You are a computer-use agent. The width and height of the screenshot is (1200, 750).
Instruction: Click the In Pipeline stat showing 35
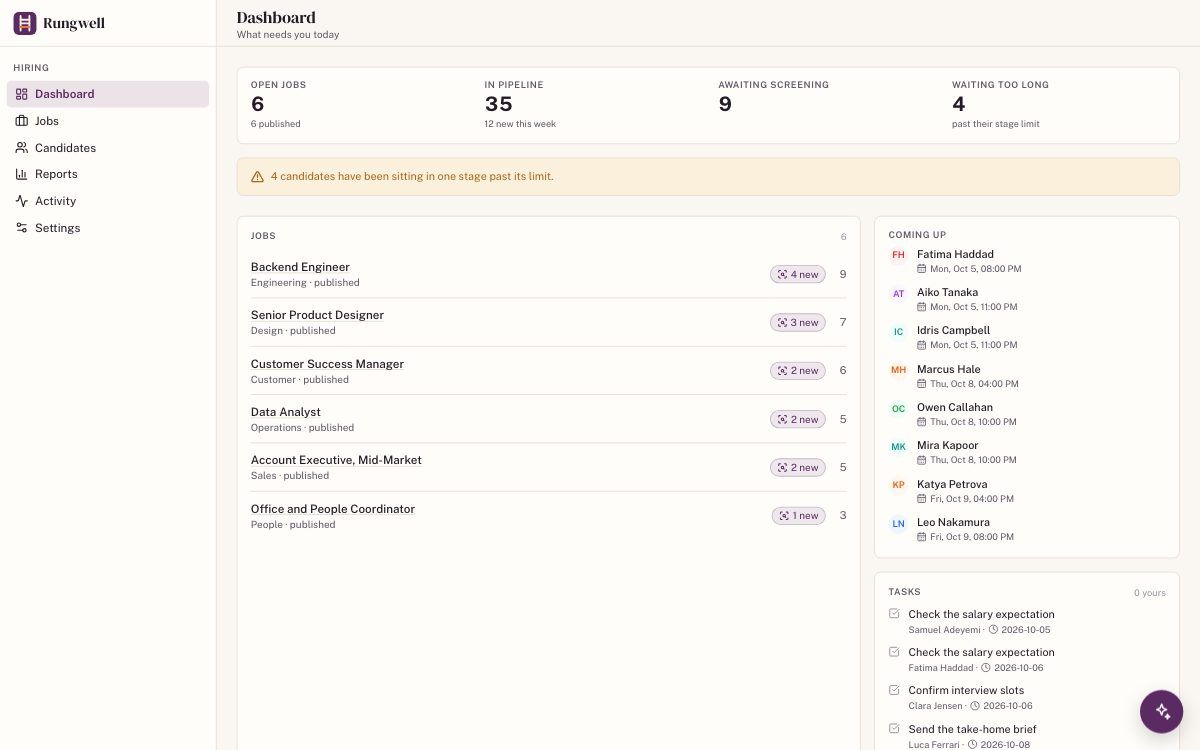591,105
